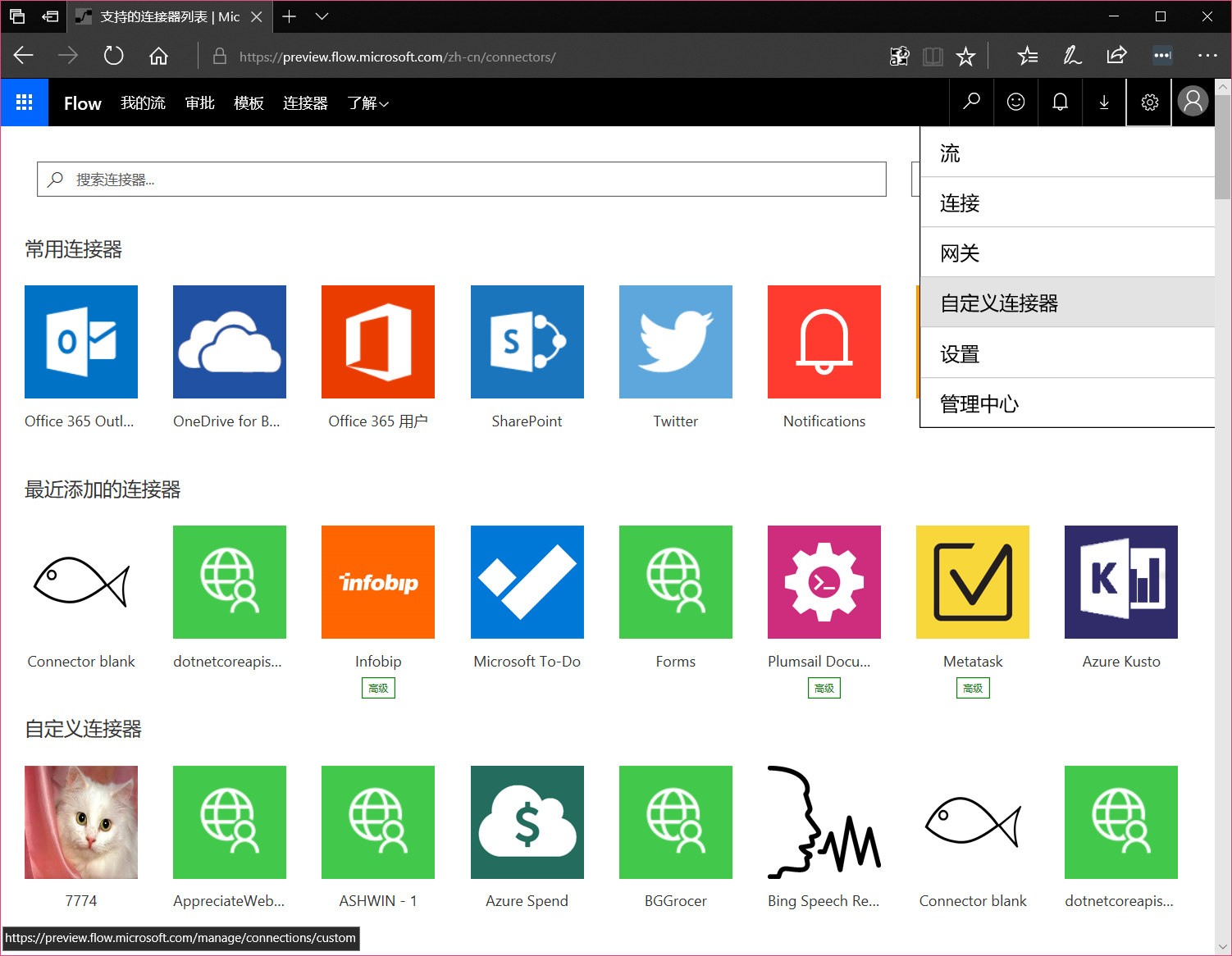Open the Office 365 Outlook connector

80,342
